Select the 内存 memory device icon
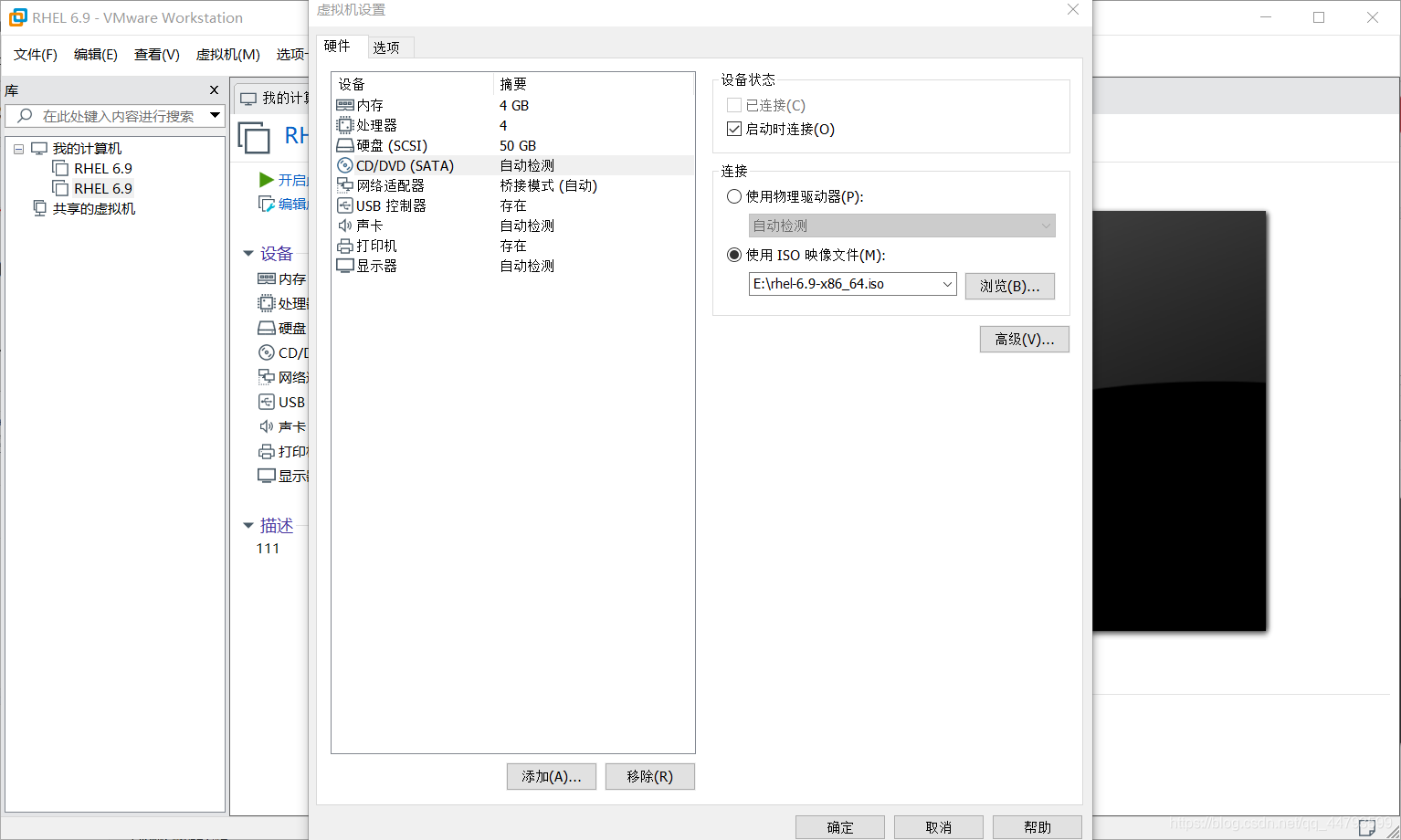Screen dimensions: 1401x840 [x=345, y=105]
